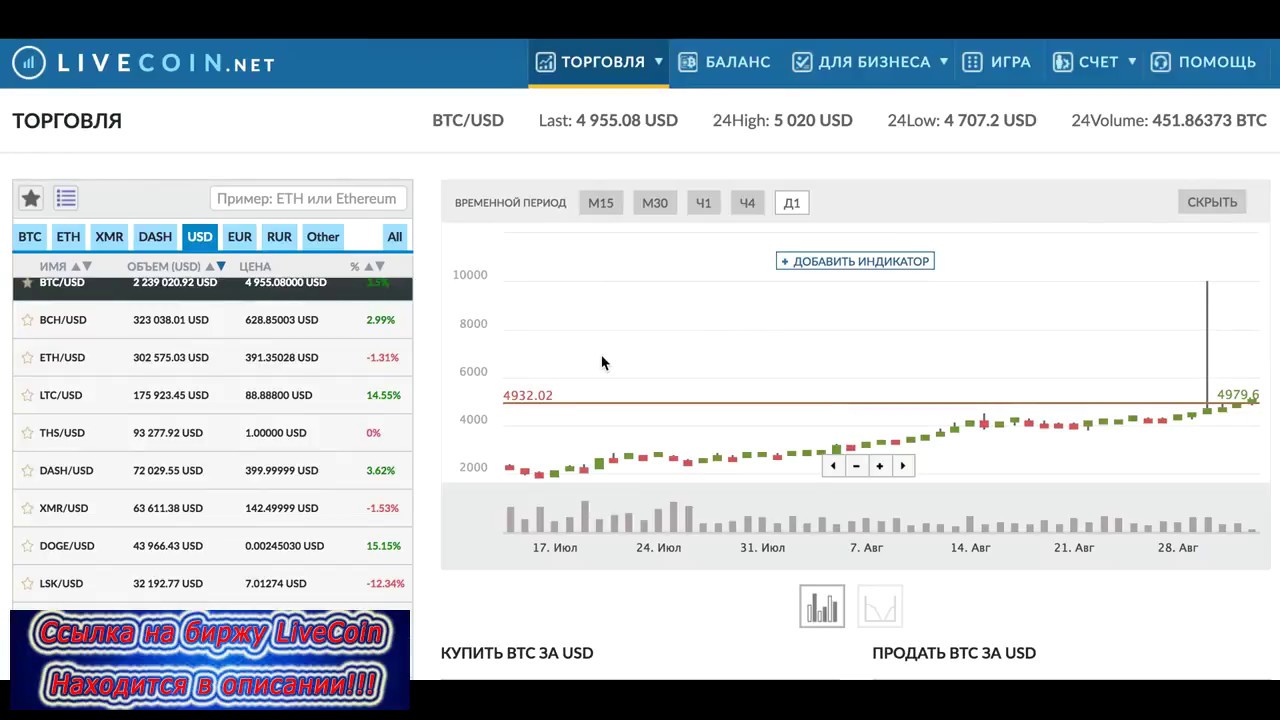
Task: Click the 24Volume 451.86373 BTC value
Action: tap(1209, 120)
